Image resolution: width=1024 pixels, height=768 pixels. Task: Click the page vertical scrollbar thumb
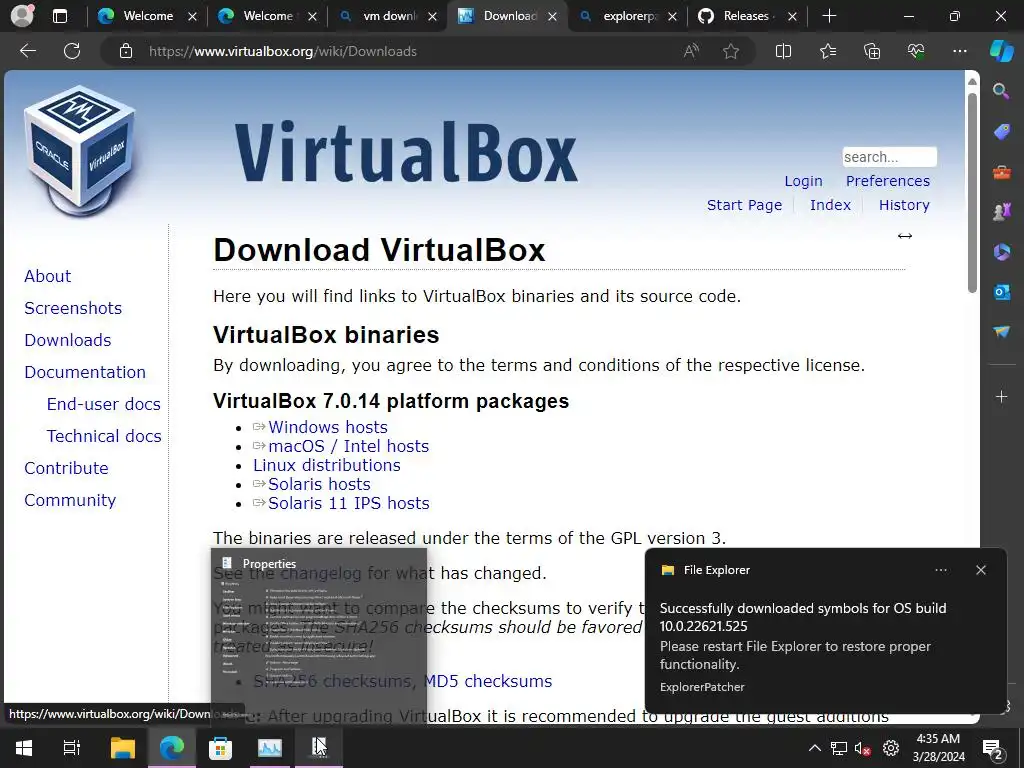(x=972, y=193)
